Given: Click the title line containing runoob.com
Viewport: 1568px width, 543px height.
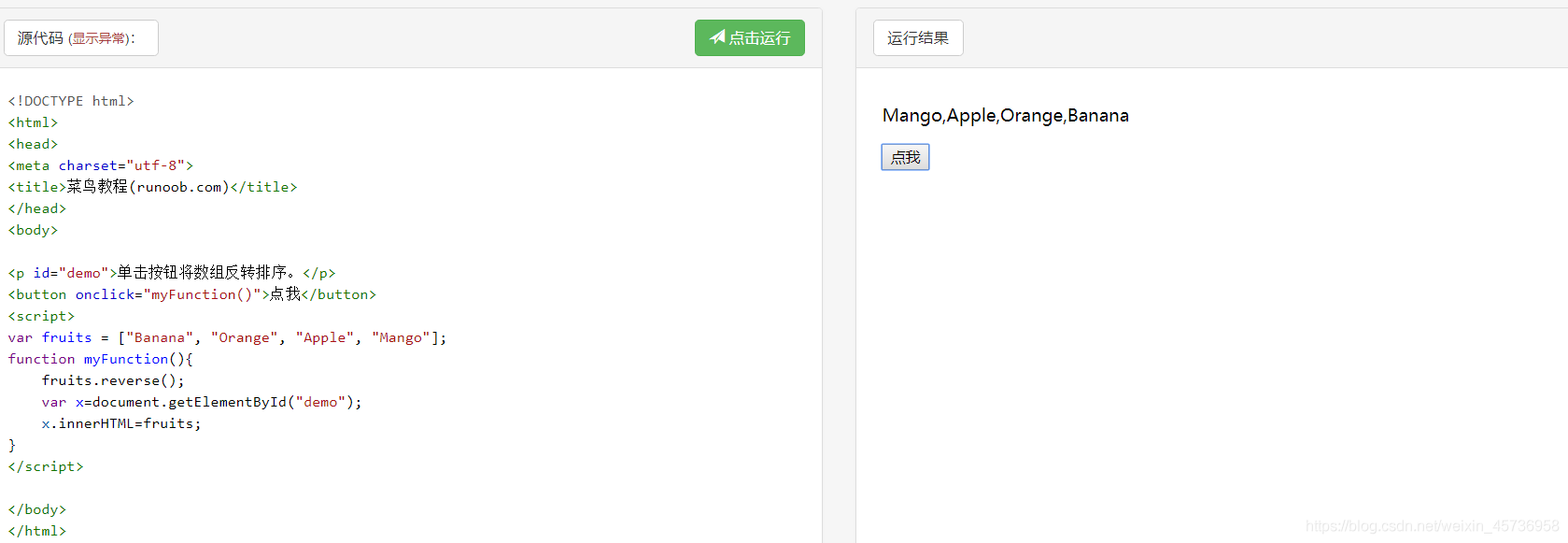Looking at the screenshot, I should [152, 187].
